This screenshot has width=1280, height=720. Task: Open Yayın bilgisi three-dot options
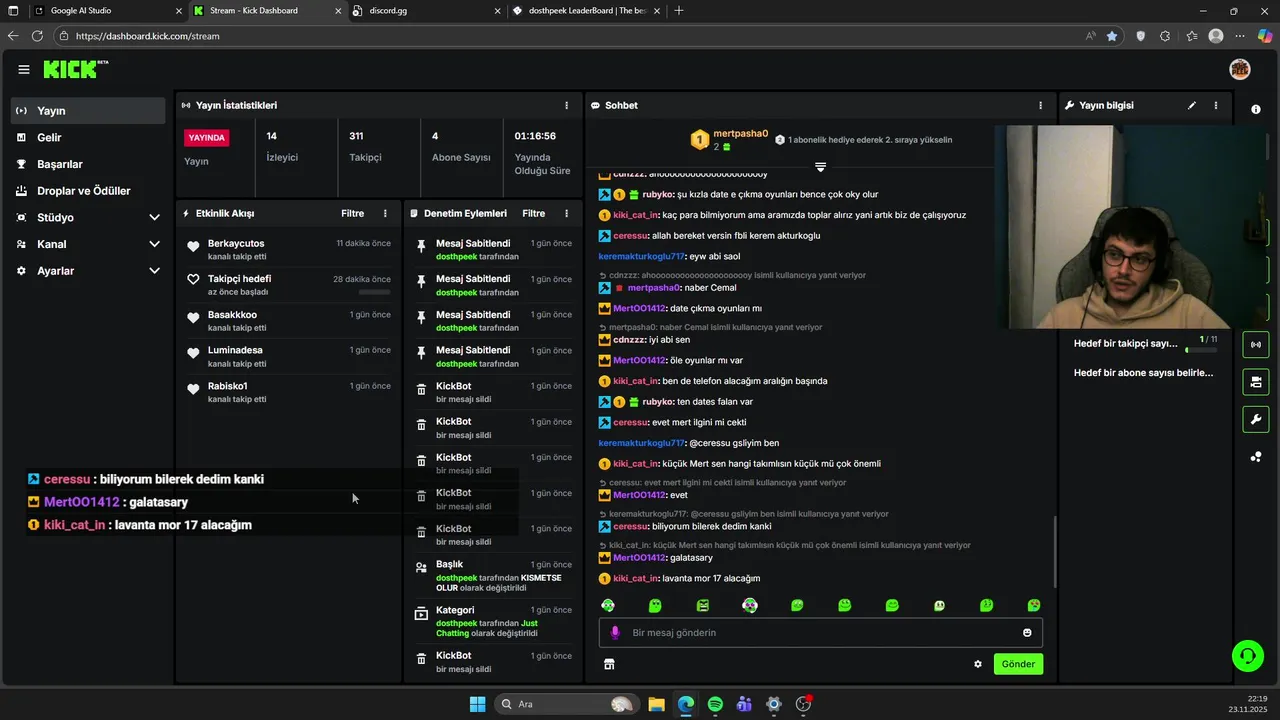(1216, 105)
